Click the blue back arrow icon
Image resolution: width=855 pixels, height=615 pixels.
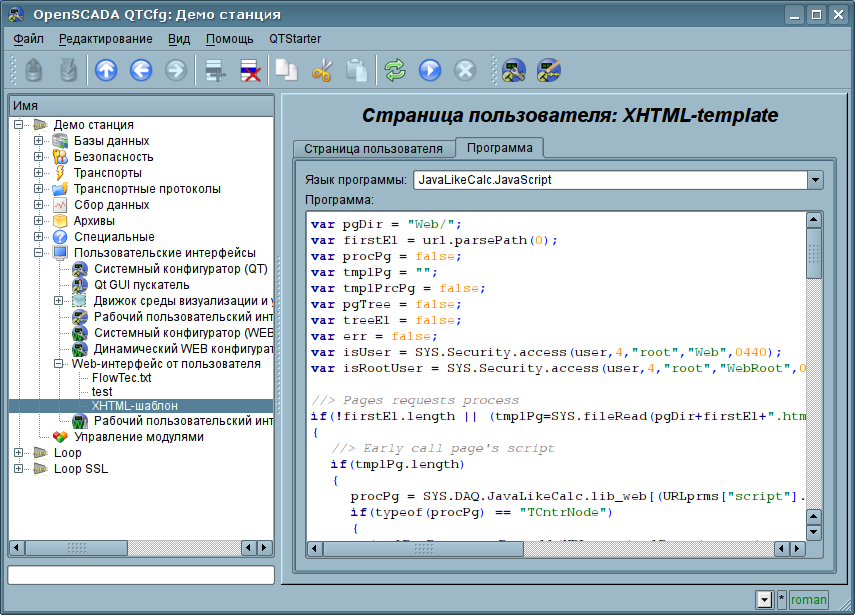[x=140, y=70]
